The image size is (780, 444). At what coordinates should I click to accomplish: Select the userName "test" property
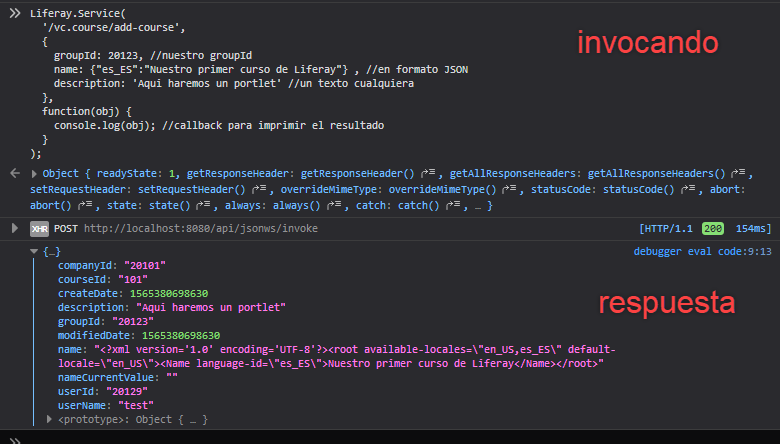pyautogui.click(x=105, y=405)
